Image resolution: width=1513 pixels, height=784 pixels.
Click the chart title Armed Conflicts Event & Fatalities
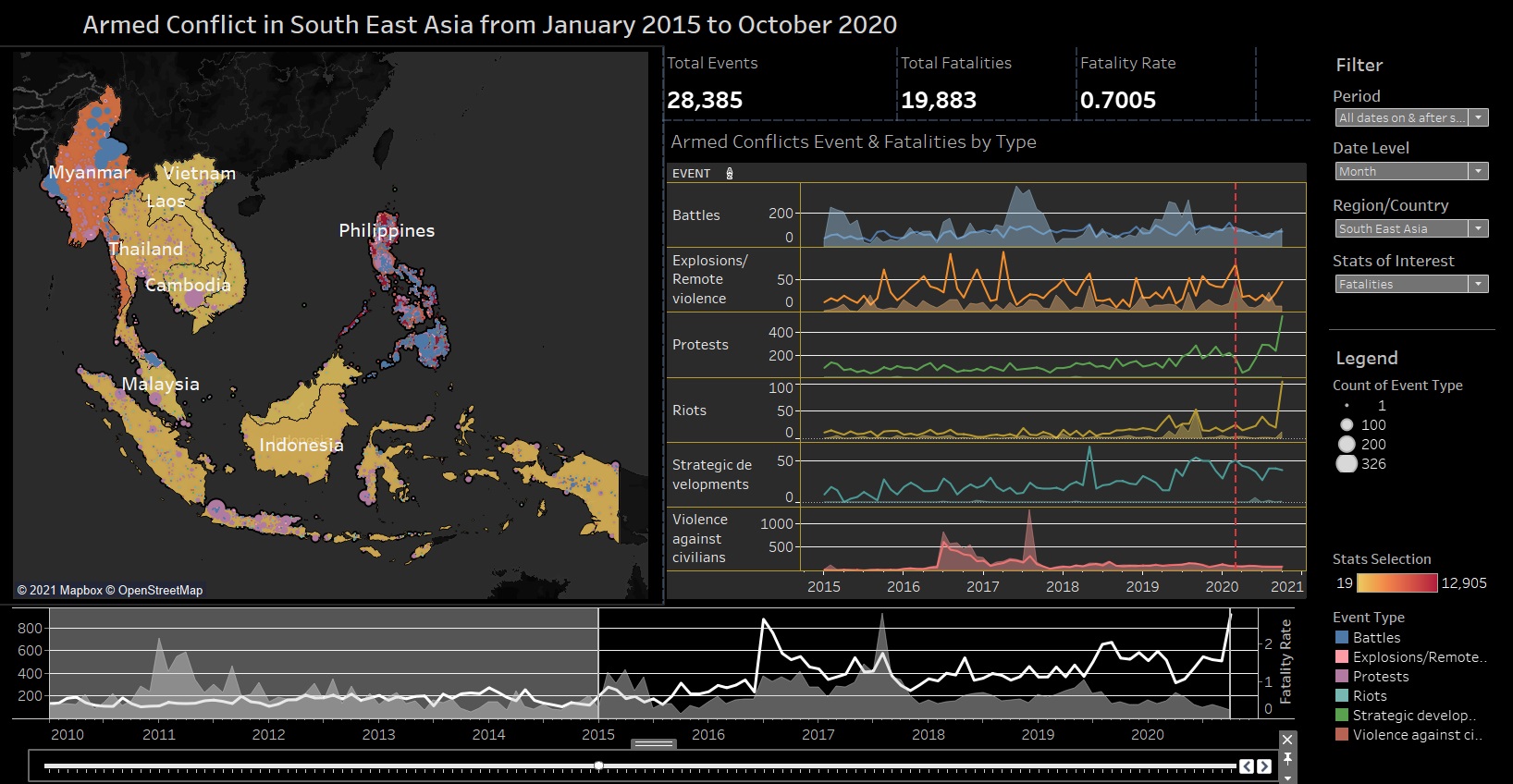(x=854, y=141)
